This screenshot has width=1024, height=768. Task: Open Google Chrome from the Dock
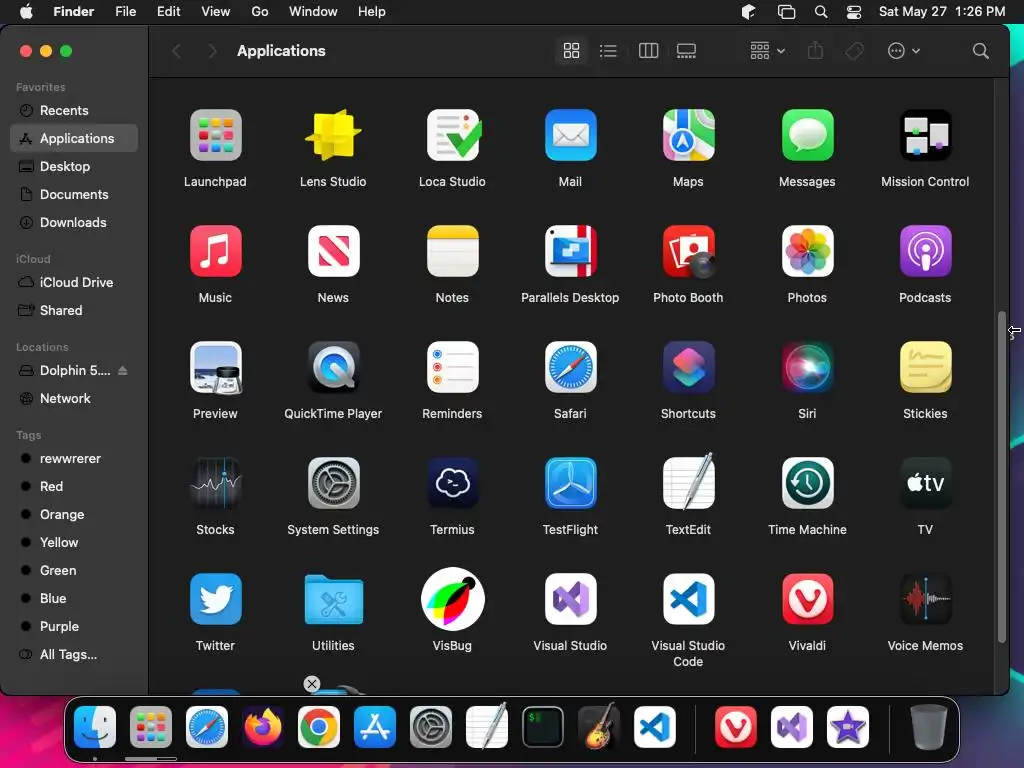(319, 727)
